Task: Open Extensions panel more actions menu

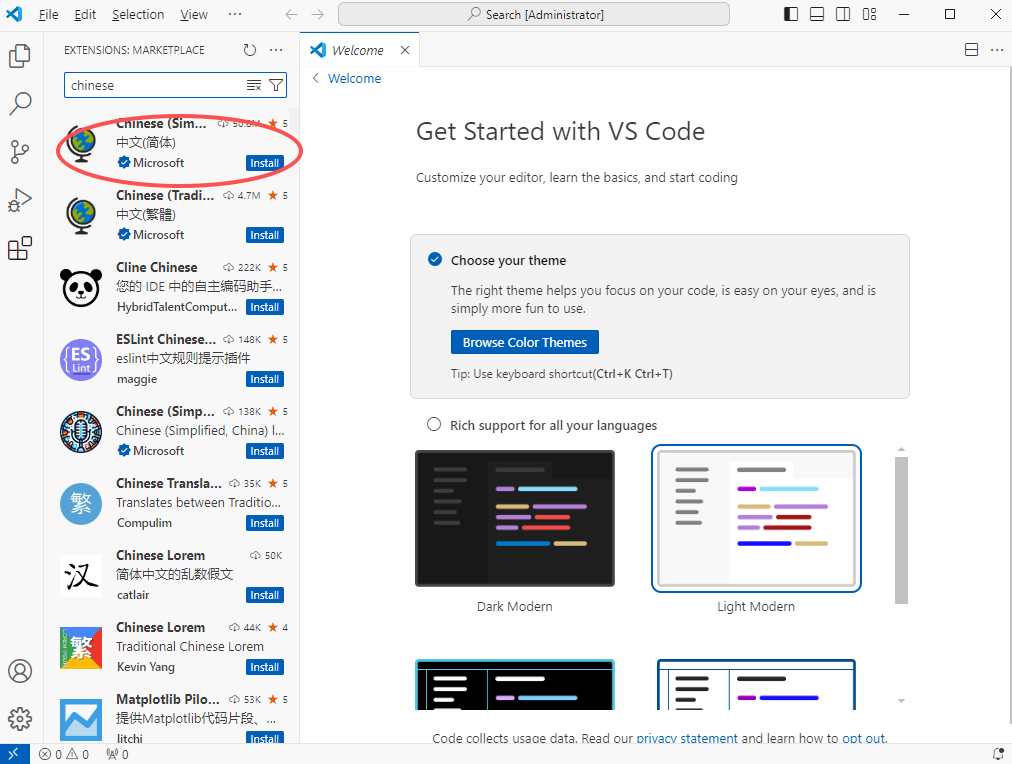Action: pos(276,50)
